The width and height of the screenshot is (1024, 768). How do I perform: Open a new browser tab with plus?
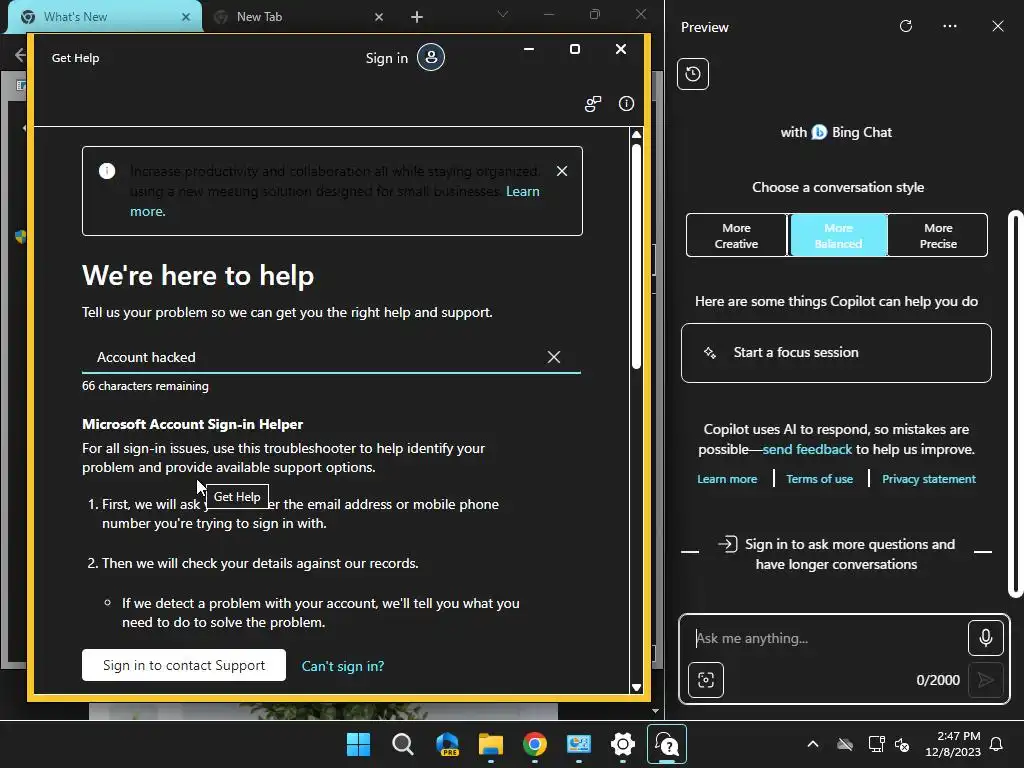coord(417,17)
